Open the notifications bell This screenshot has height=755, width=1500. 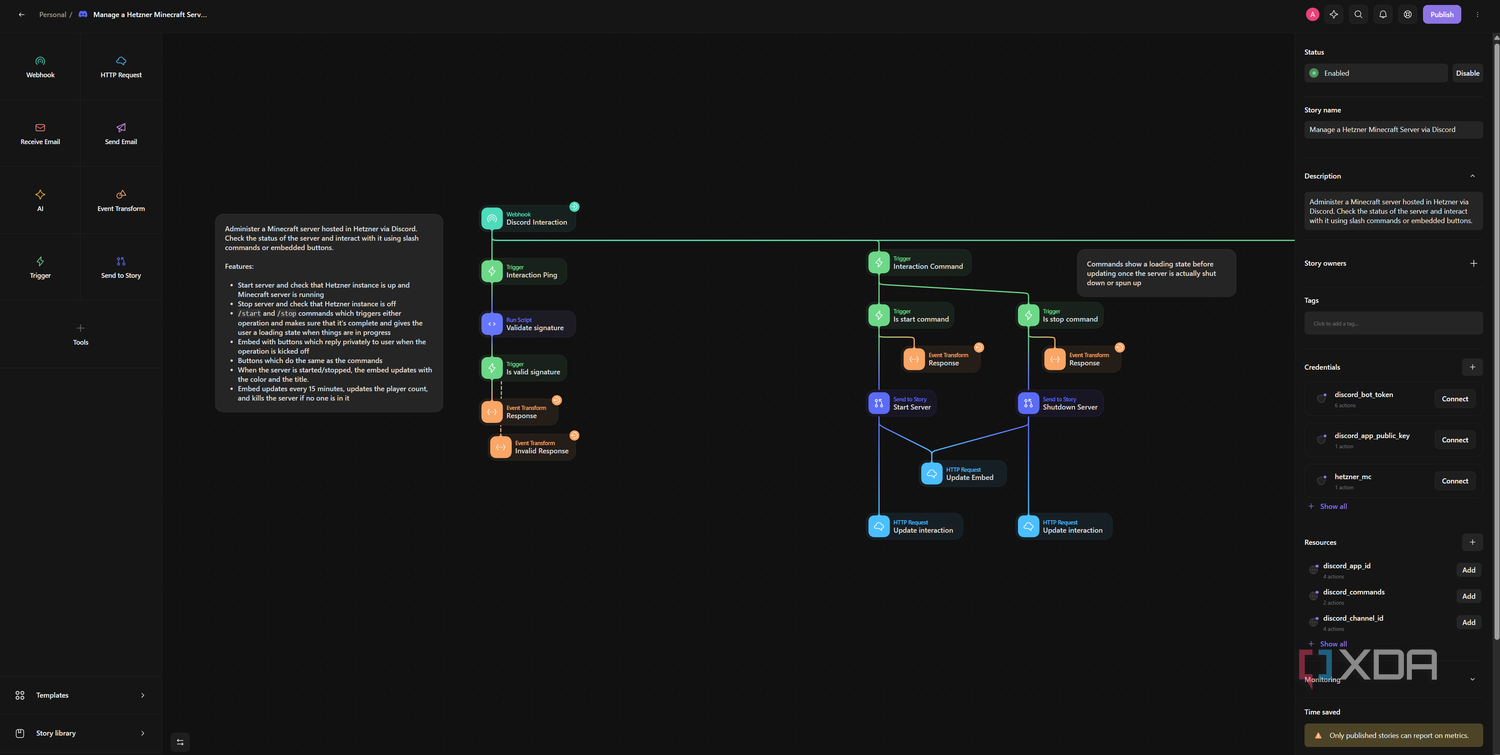pyautogui.click(x=1383, y=15)
